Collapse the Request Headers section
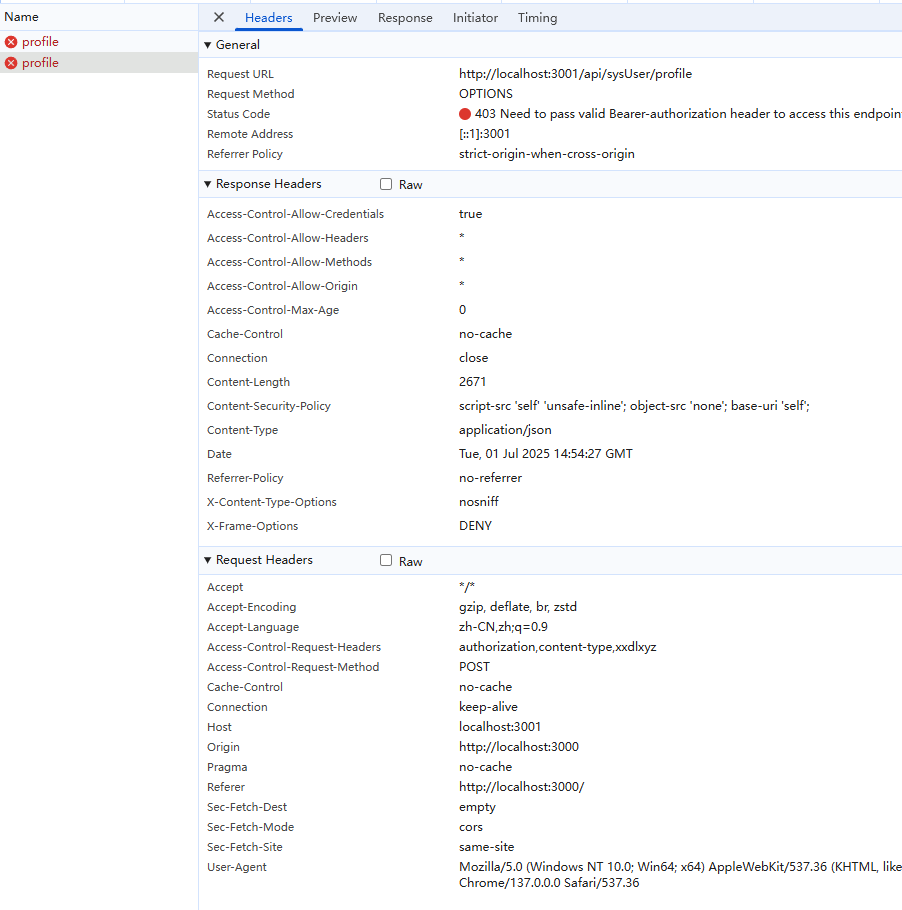 207,560
